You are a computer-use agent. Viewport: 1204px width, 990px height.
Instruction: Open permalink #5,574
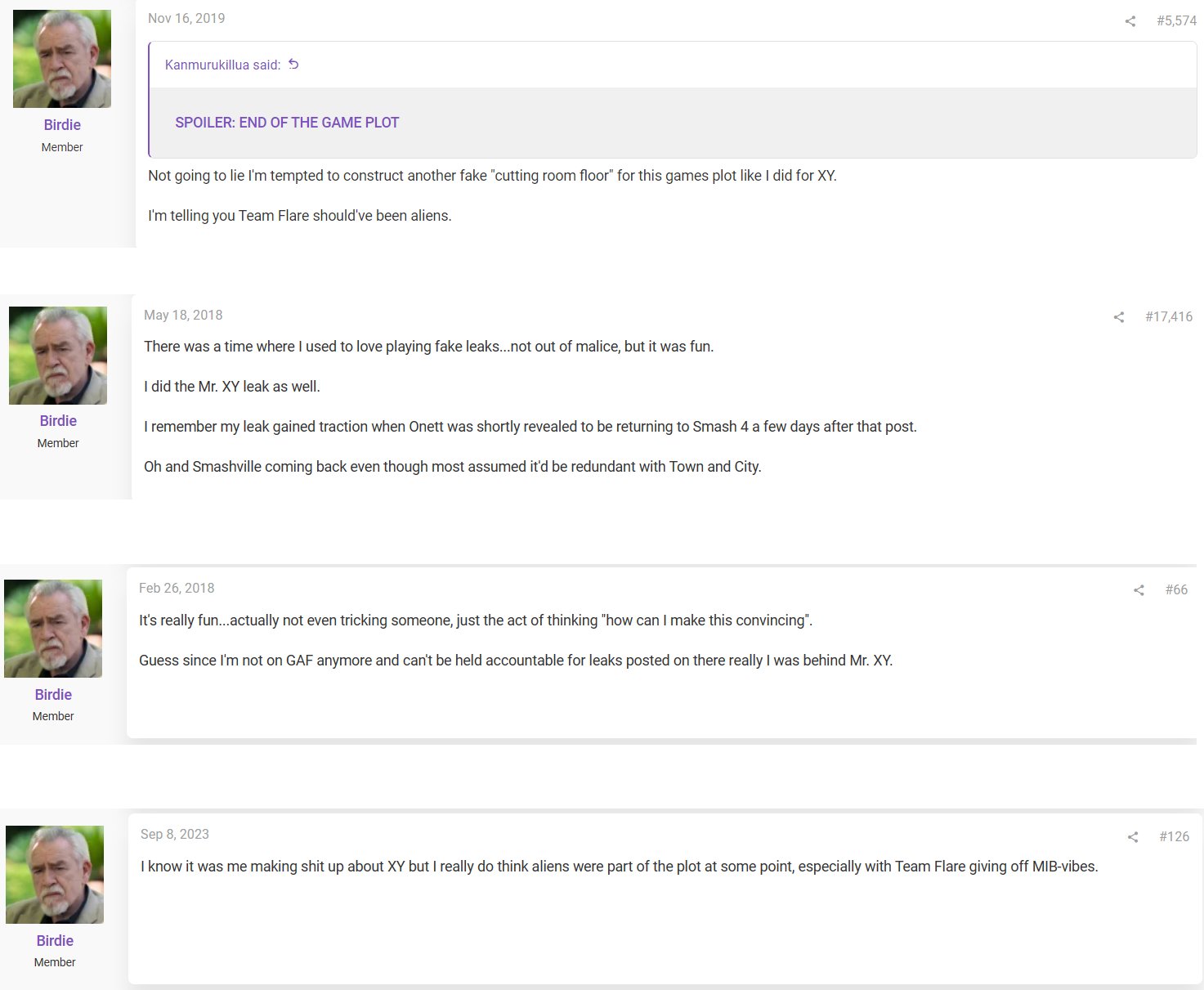click(x=1176, y=20)
